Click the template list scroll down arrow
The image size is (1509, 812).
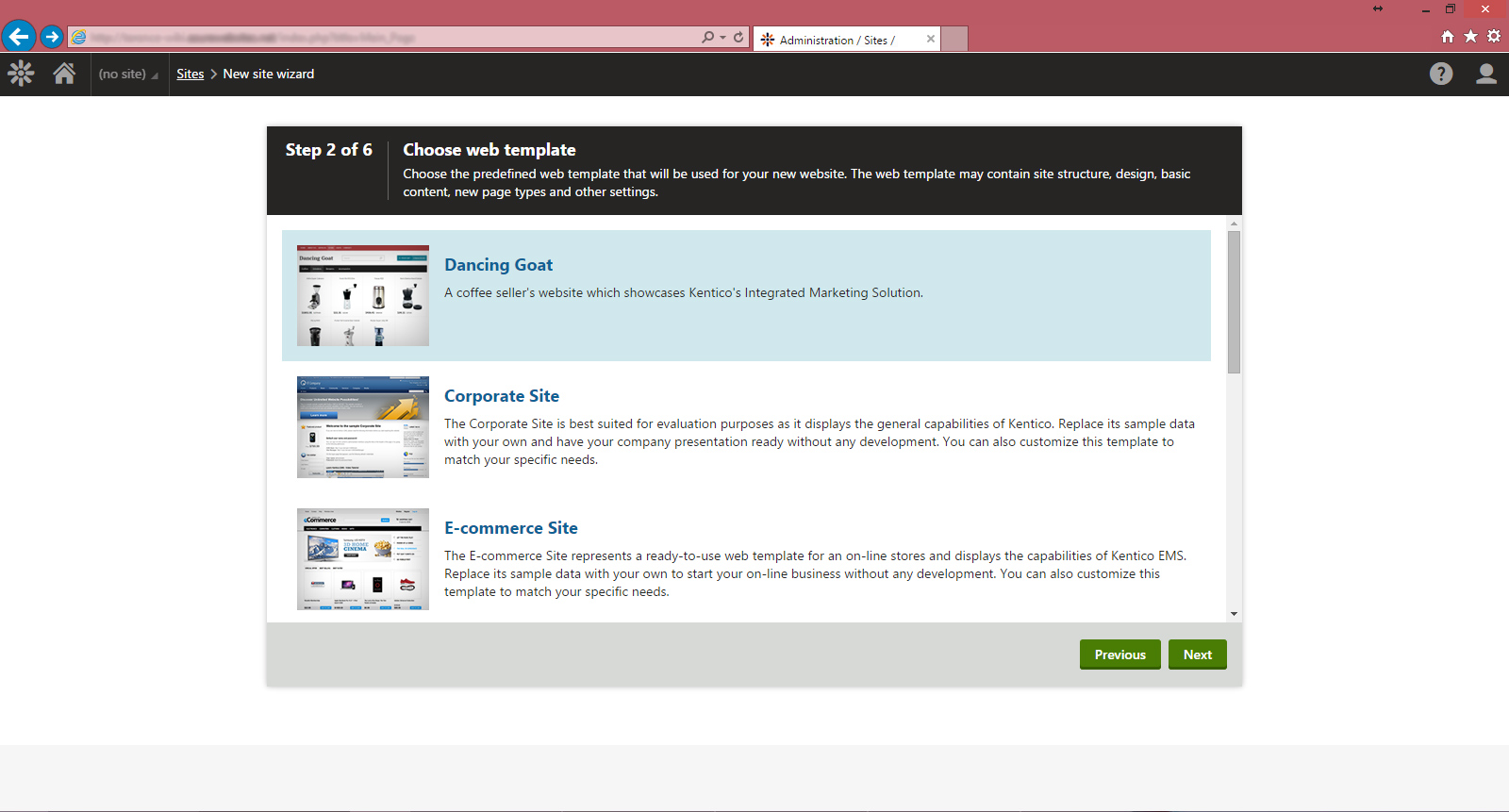click(x=1234, y=614)
